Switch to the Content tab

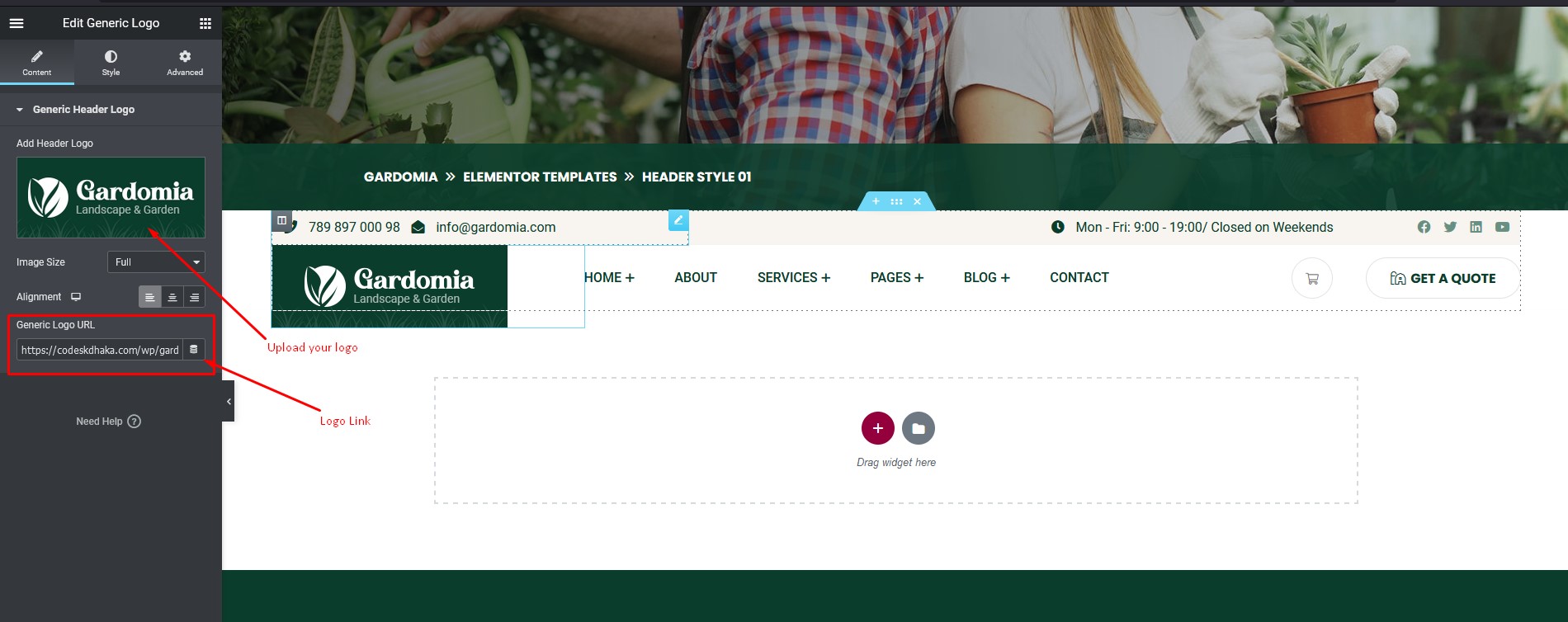[x=36, y=63]
